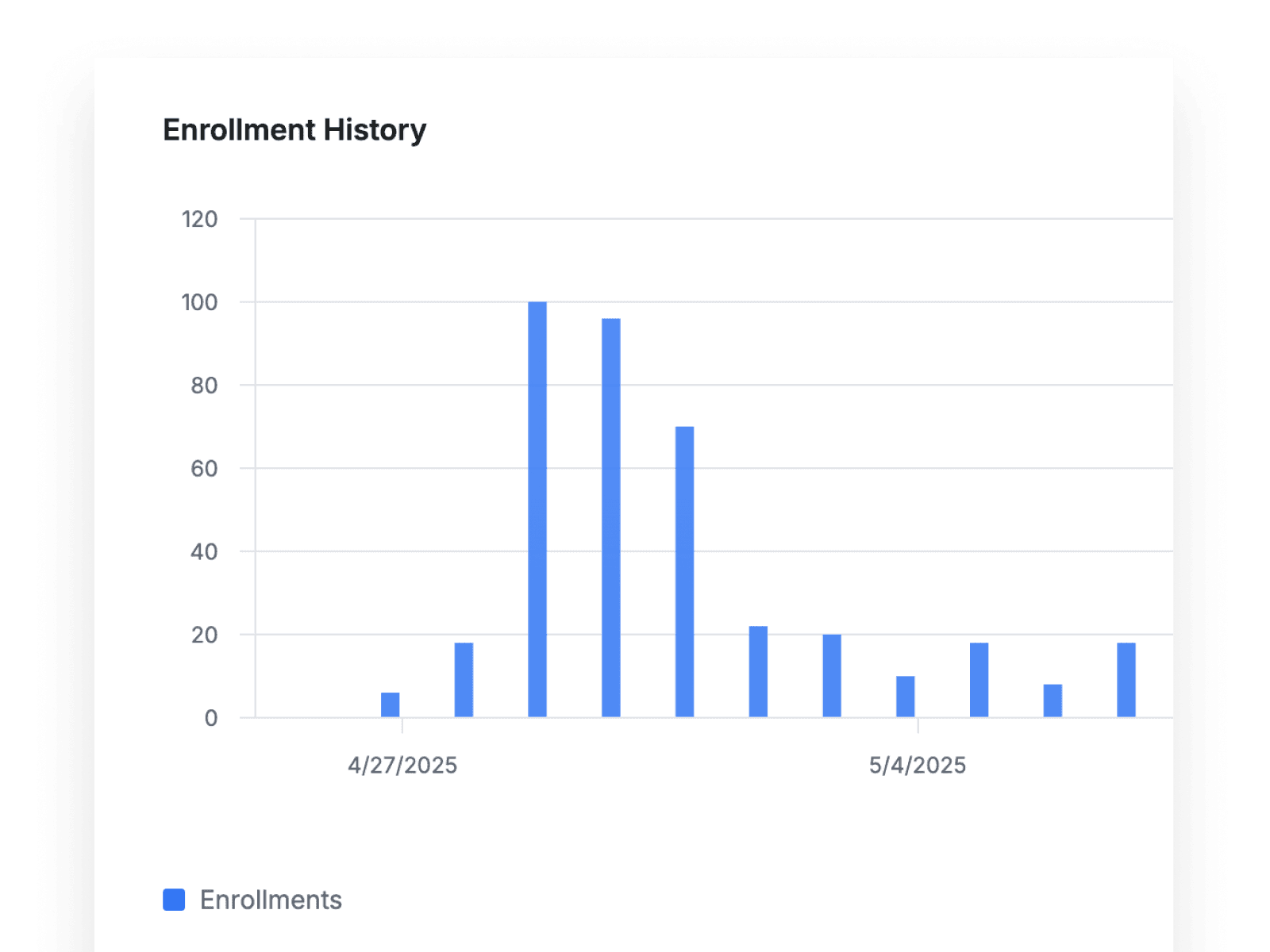Image resolution: width=1270 pixels, height=952 pixels.
Task: Select the tallest bar reaching 100
Action: (x=538, y=508)
